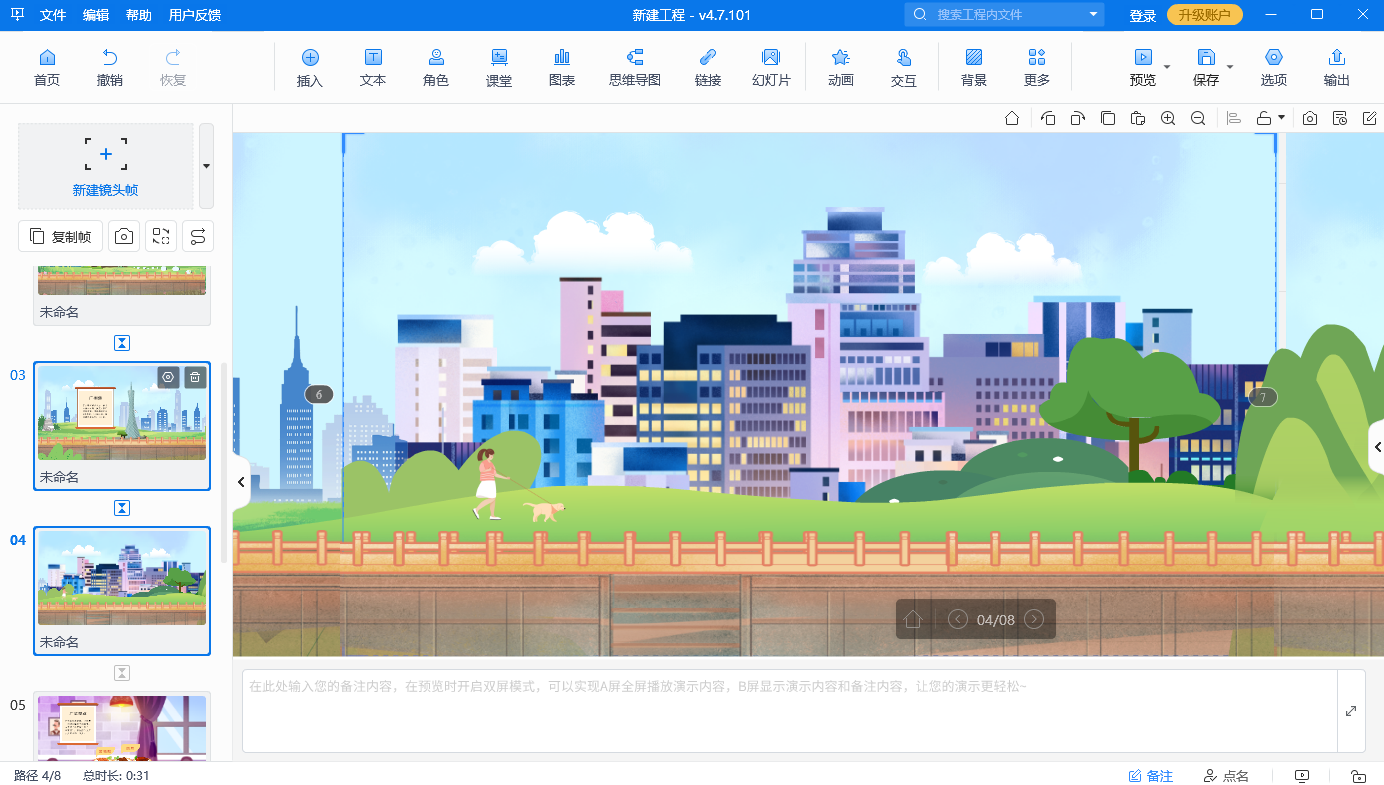Image resolution: width=1384 pixels, height=785 pixels.
Task: Open the 文件 menu
Action: pos(53,15)
